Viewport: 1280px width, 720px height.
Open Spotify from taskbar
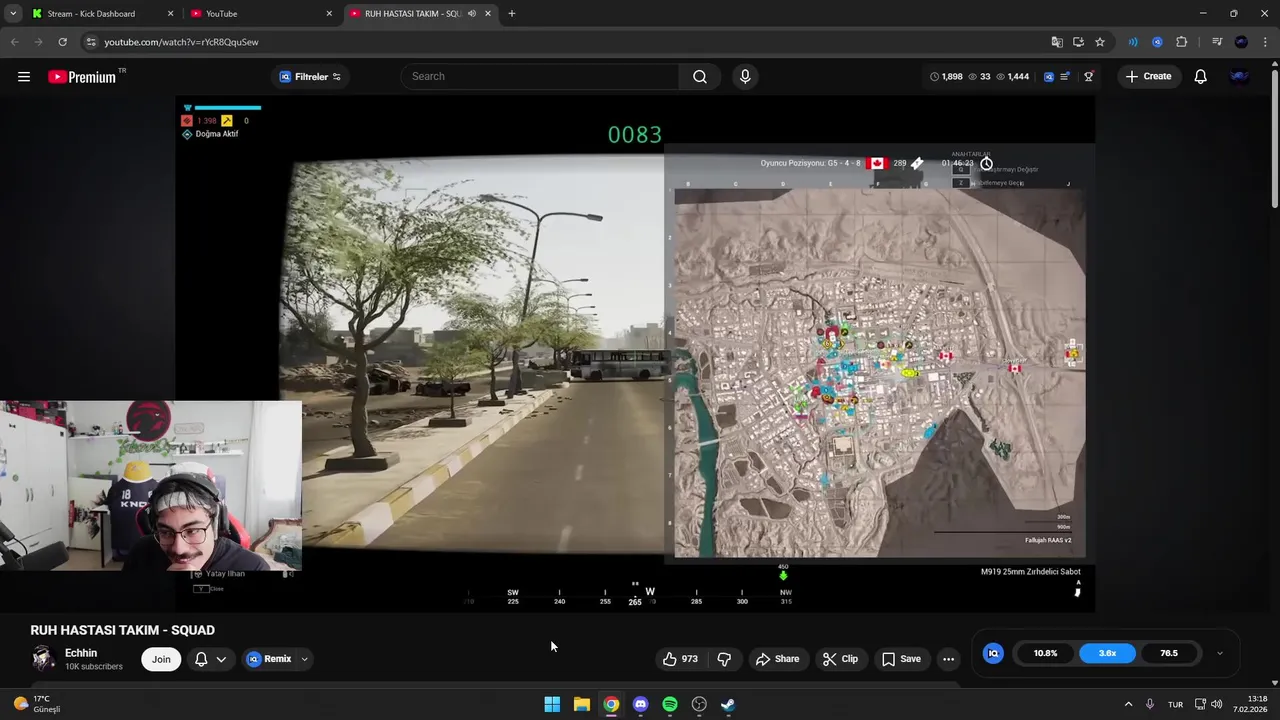(670, 704)
